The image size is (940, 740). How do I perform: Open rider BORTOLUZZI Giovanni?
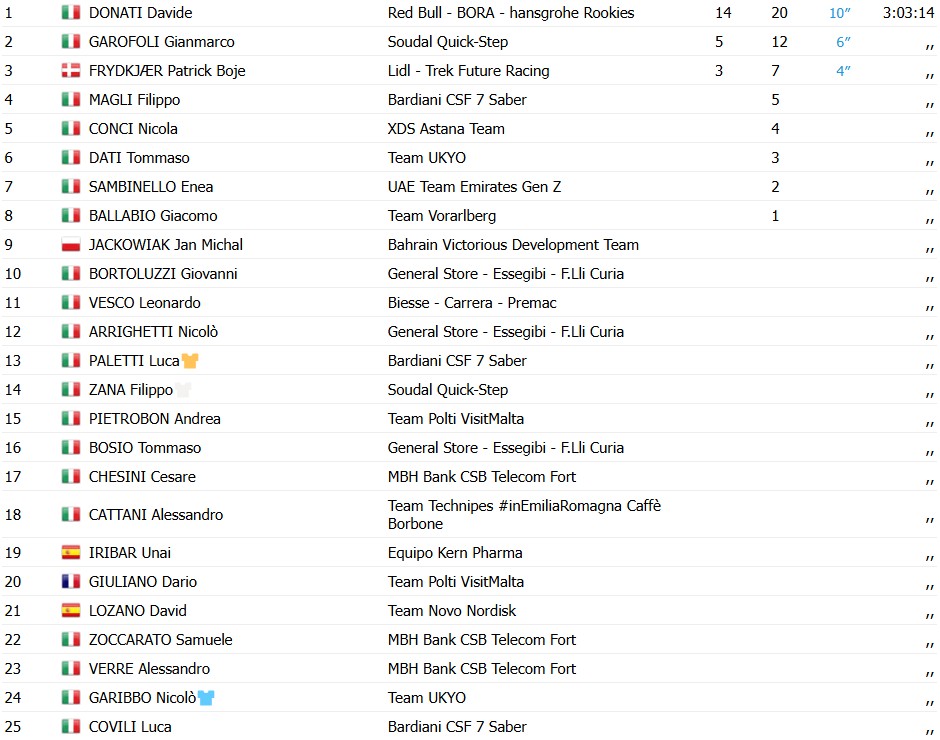pos(163,273)
